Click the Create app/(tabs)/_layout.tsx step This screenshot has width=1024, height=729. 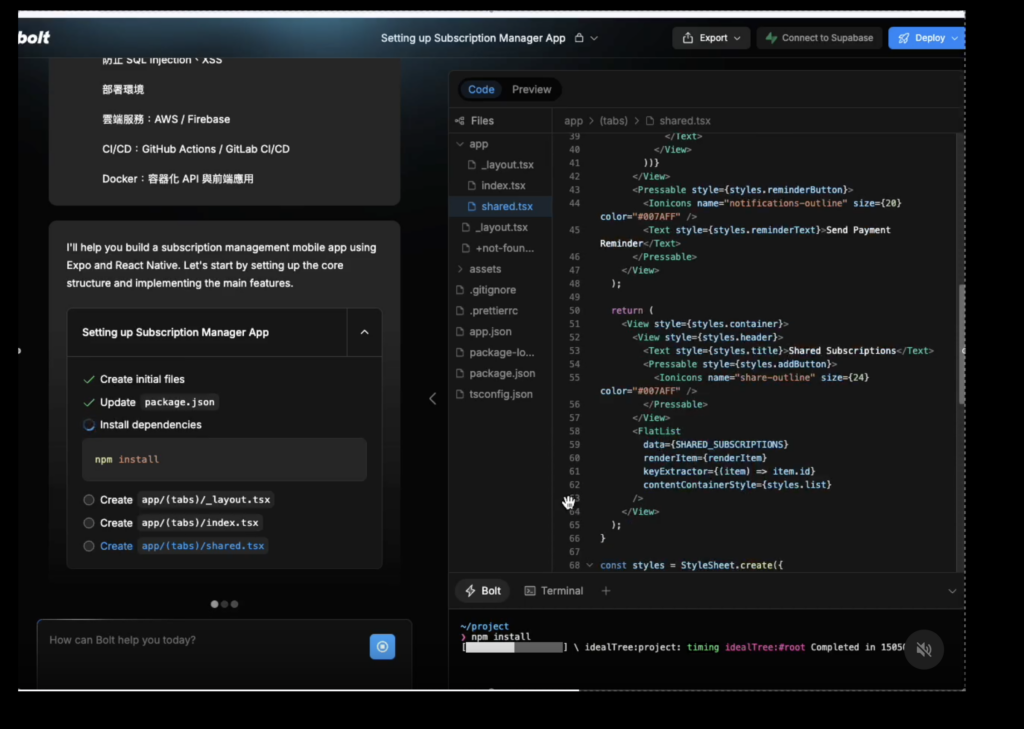point(178,500)
